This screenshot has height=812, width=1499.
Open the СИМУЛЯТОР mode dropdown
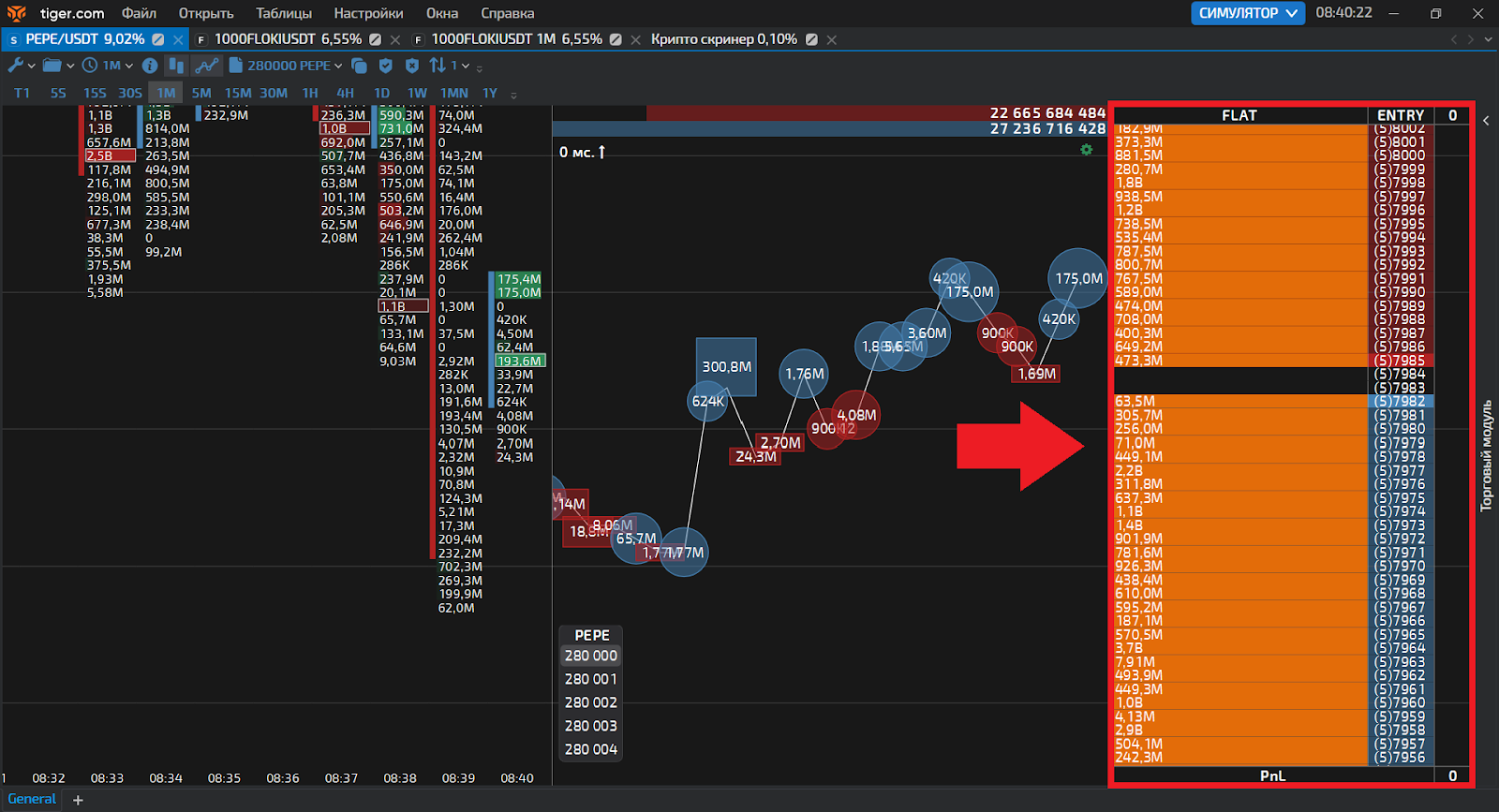coord(1247,13)
